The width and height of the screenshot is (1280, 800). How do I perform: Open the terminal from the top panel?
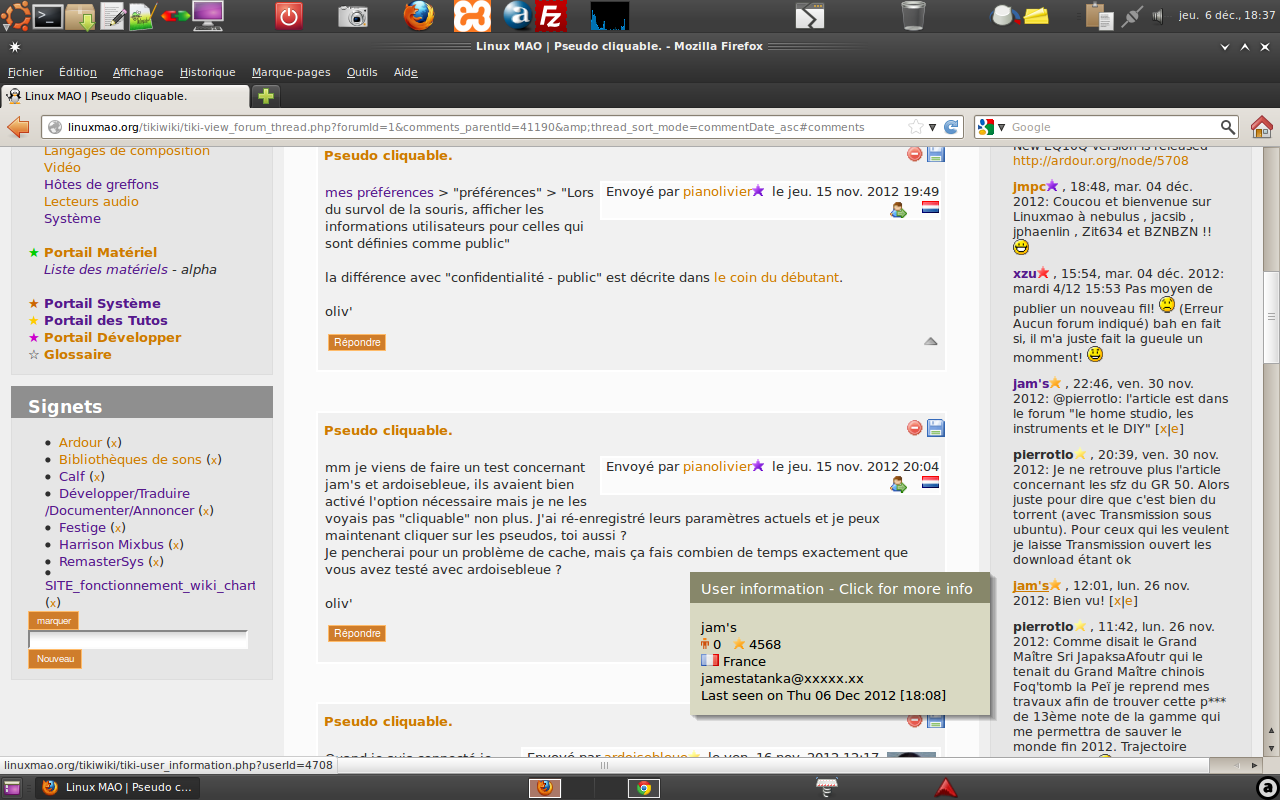[x=48, y=16]
